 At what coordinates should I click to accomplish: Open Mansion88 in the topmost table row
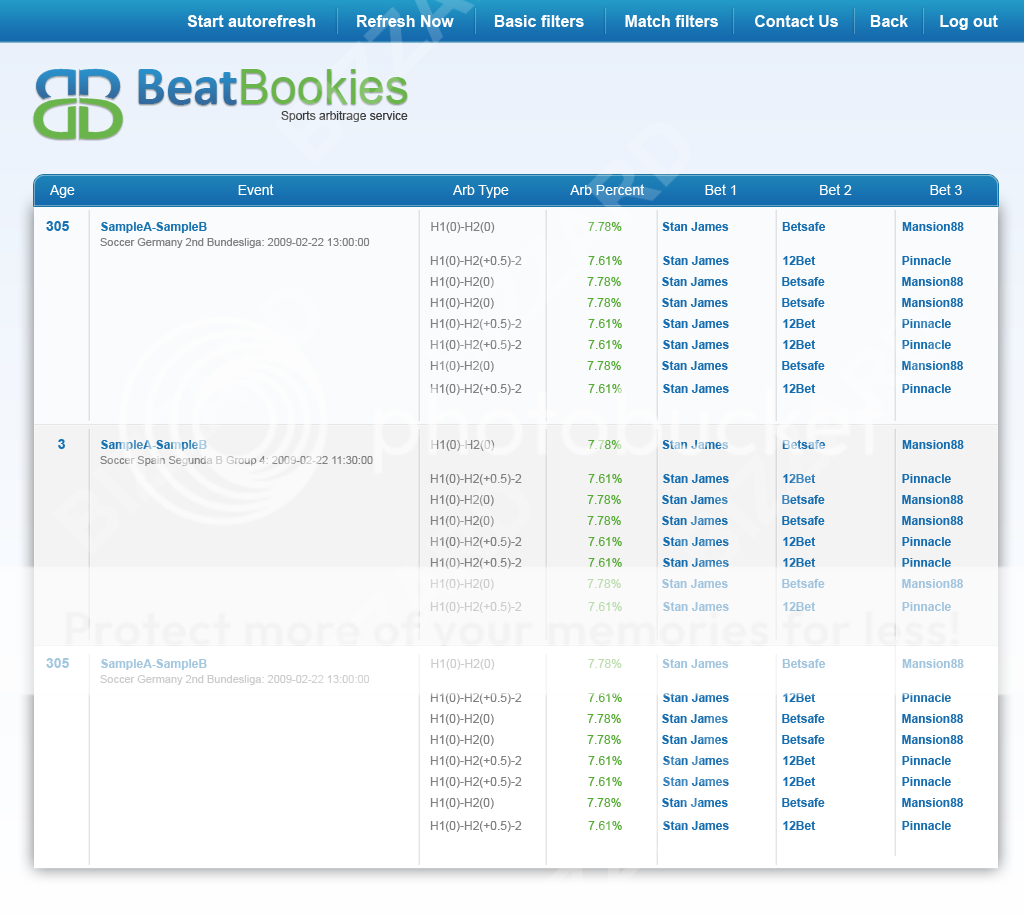(x=933, y=227)
